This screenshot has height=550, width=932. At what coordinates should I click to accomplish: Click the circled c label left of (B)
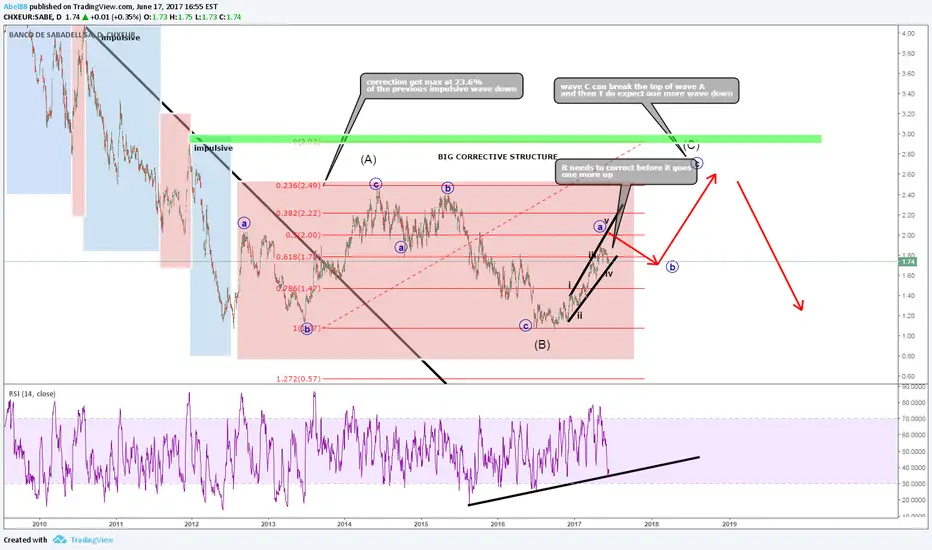point(525,325)
